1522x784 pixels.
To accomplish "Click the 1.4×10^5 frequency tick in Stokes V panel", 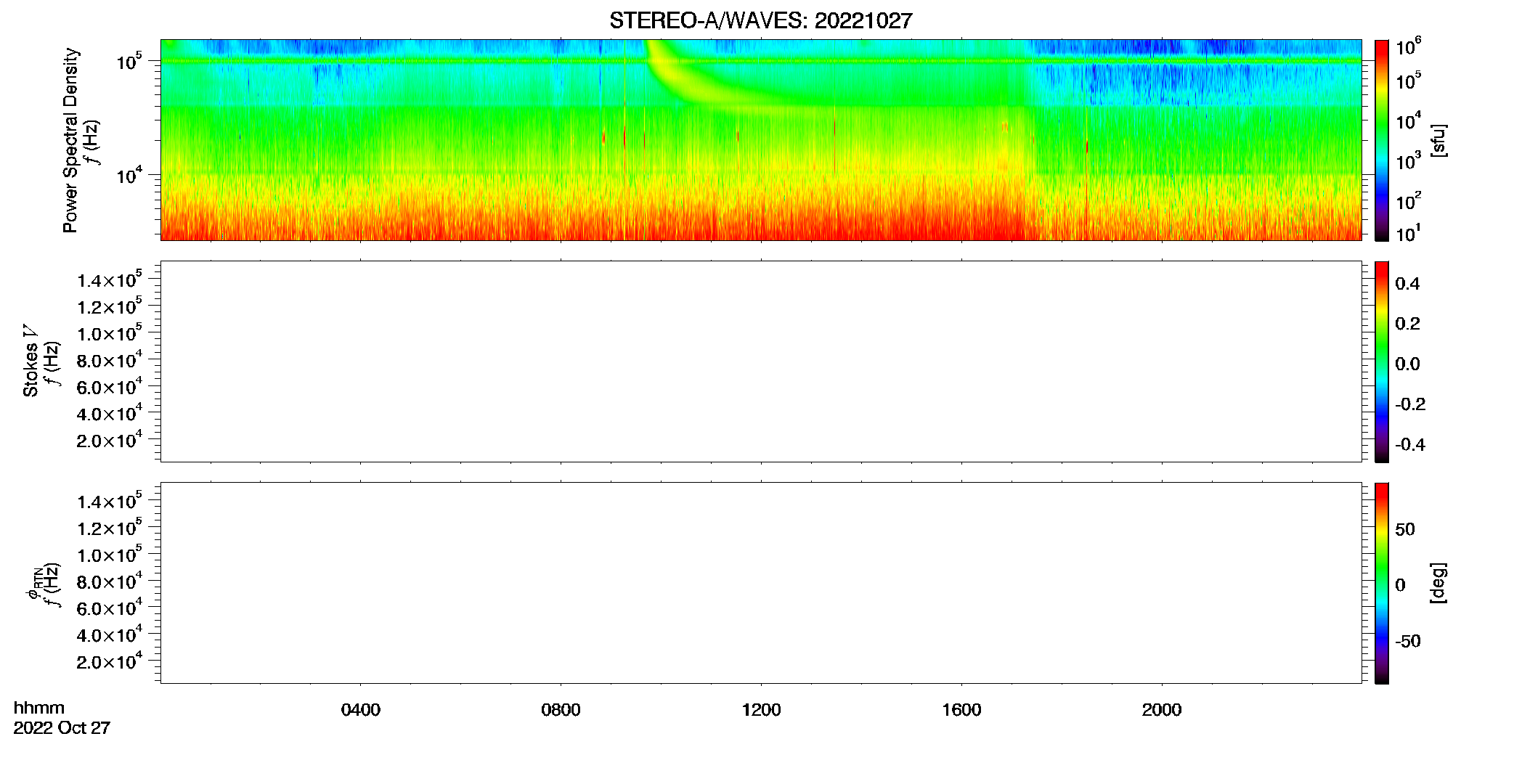I will [110, 280].
